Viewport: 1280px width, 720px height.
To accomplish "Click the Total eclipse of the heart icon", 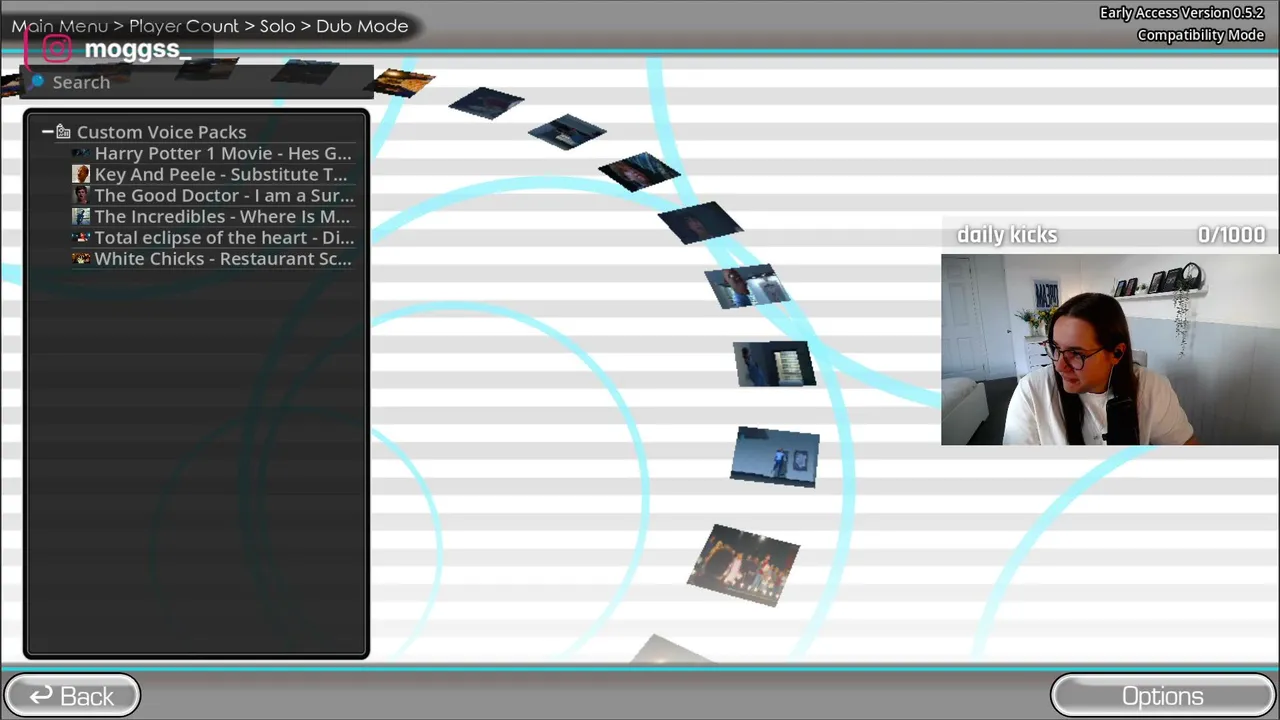I will [x=81, y=238].
